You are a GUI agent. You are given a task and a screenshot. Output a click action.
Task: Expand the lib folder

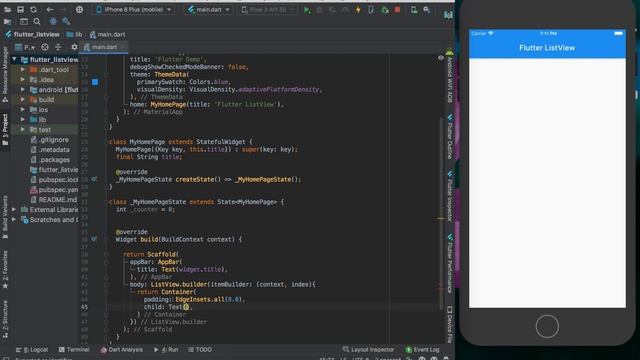(22, 120)
